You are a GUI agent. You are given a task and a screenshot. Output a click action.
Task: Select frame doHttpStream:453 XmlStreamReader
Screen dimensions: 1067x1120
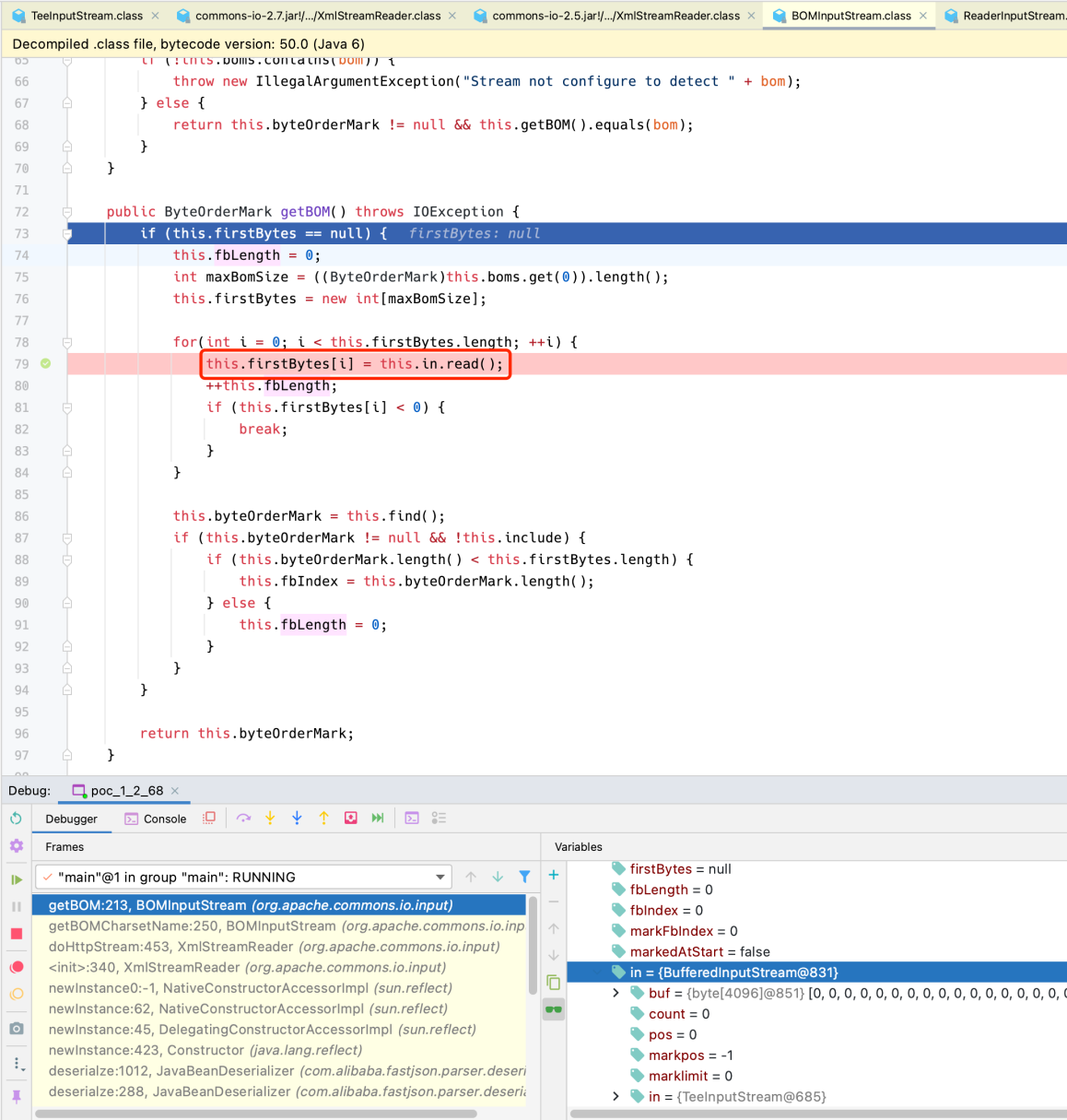(x=279, y=947)
